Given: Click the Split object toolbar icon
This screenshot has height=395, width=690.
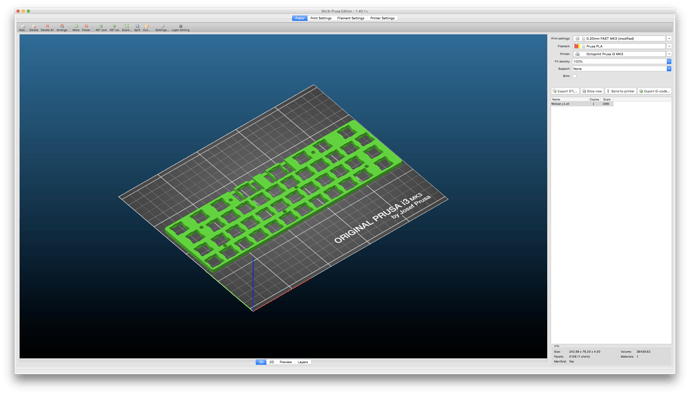Looking at the screenshot, I should 137,28.
